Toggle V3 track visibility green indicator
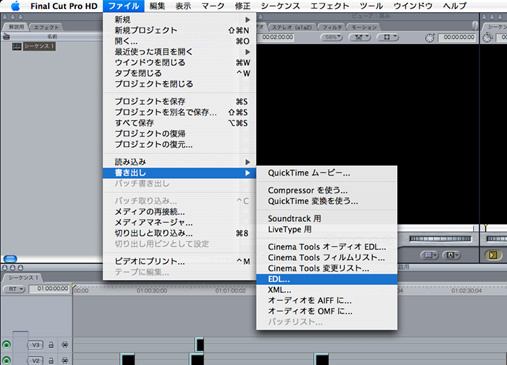507x365 pixels. pyautogui.click(x=6, y=345)
